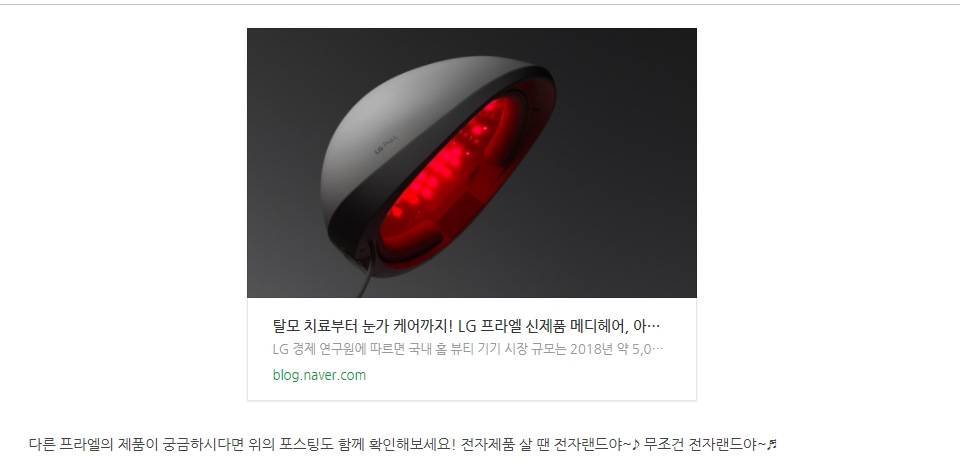Click the phrase 무조건 전자랜드야 in the paragraph
Image resolution: width=960 pixels, height=464 pixels.
point(705,444)
